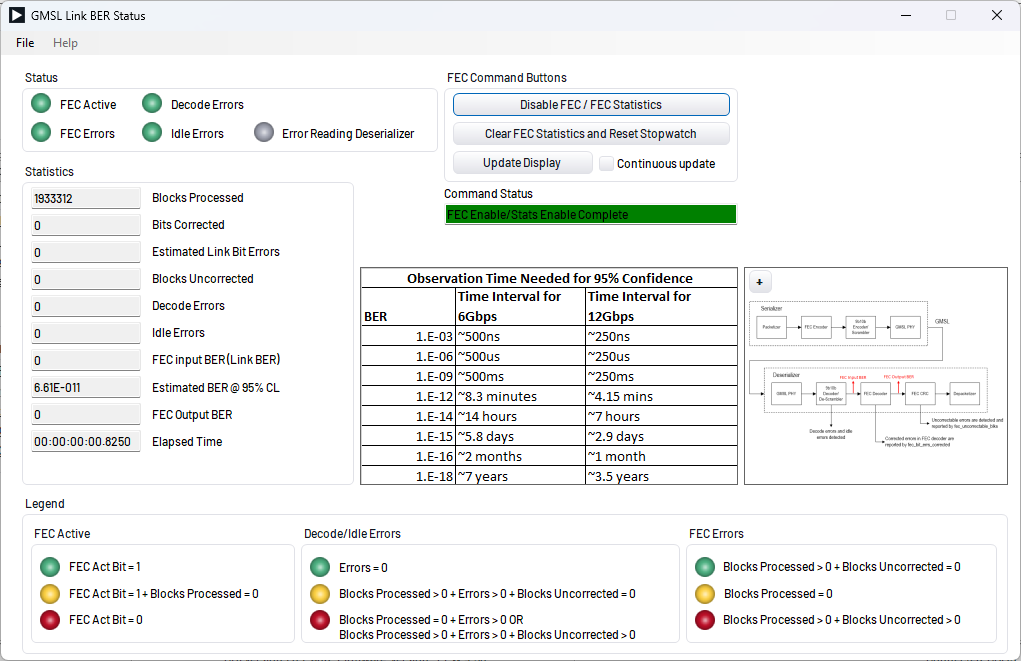Click the '~1 month' table cell
The width and height of the screenshot is (1021, 661).
[662, 457]
